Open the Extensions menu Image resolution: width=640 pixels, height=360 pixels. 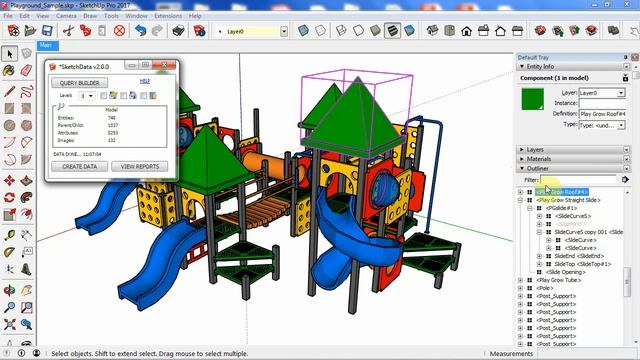coord(168,16)
